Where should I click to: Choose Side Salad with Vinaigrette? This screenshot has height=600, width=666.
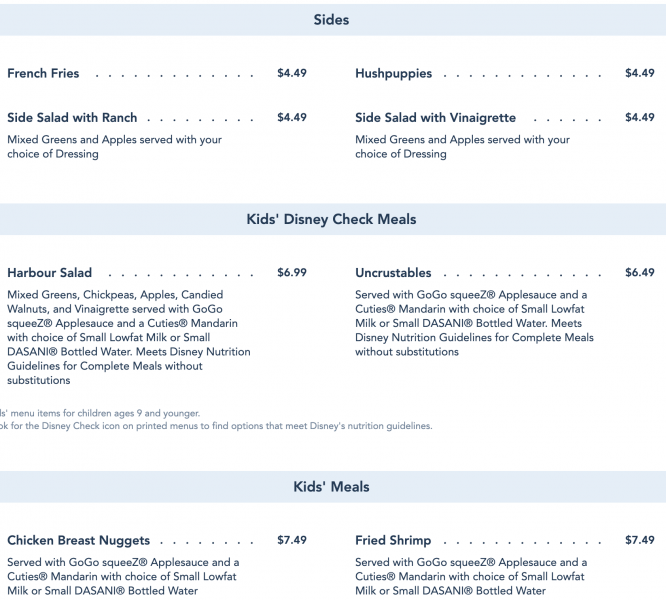pyautogui.click(x=436, y=118)
